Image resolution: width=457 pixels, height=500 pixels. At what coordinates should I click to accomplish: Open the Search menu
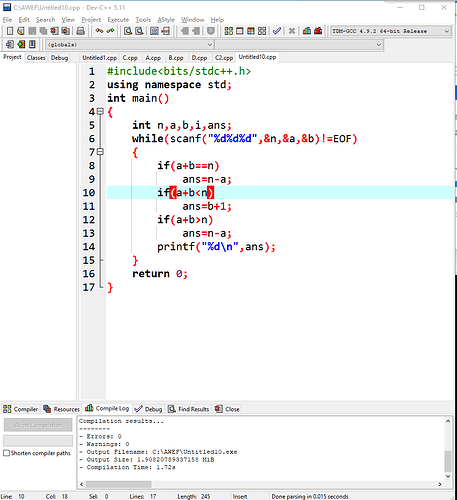tap(45, 20)
